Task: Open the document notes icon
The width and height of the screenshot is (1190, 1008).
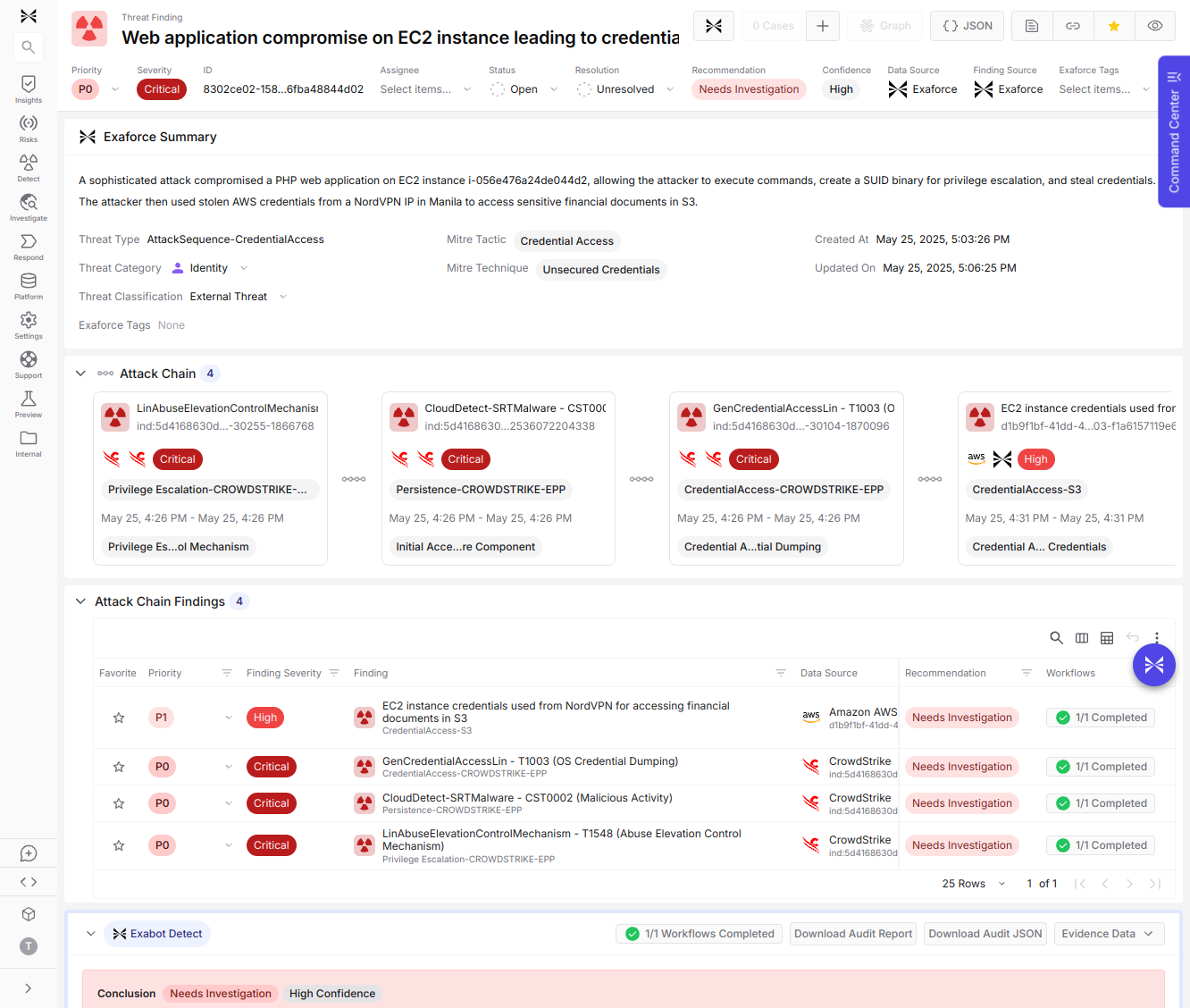Action: (x=1032, y=26)
